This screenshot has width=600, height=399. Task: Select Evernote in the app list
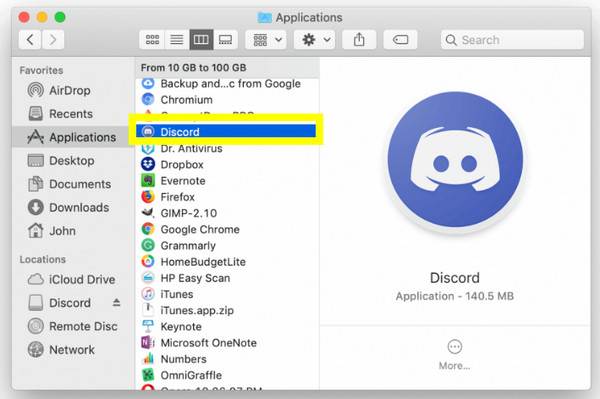(227, 181)
